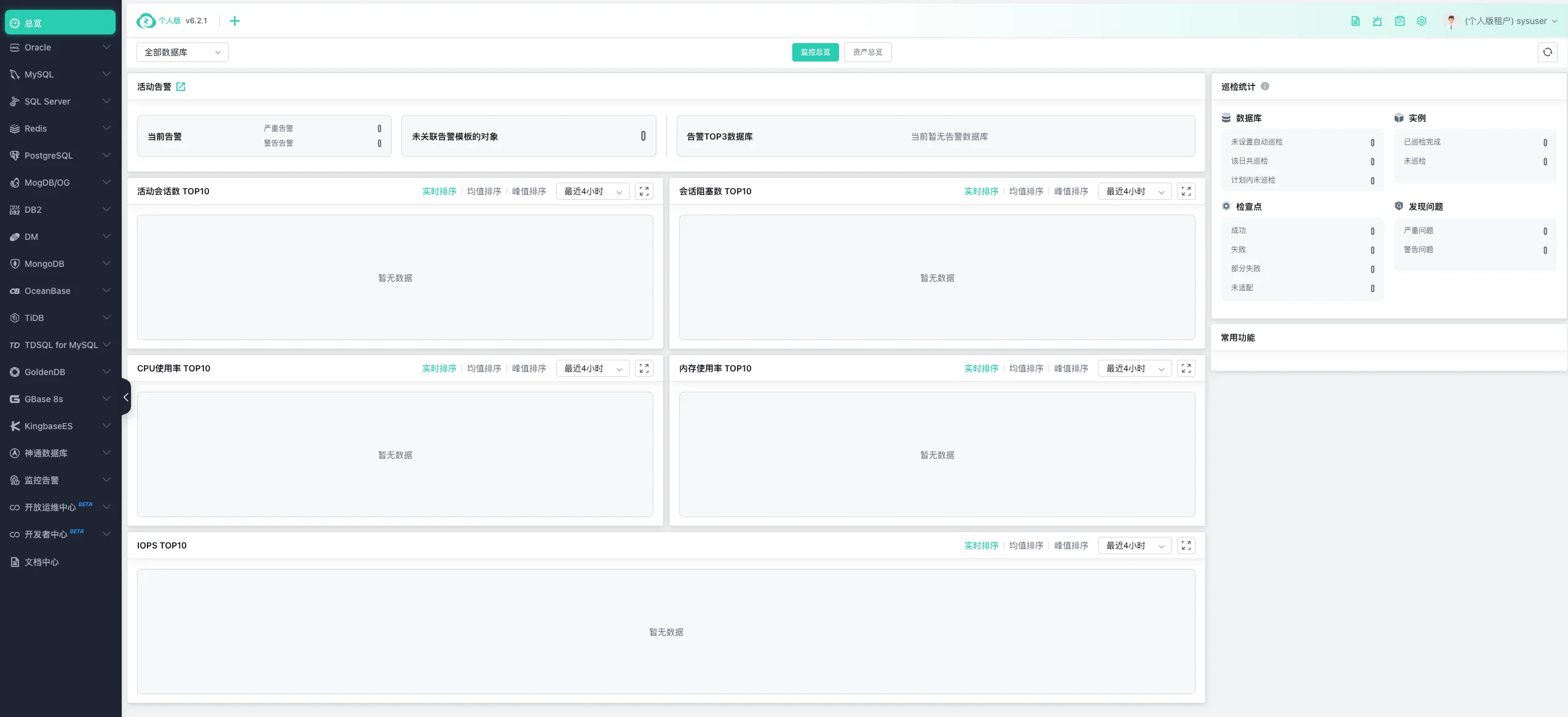Screen dimensions: 1568x717
Task: Maximize the IOPS TOP10 panel
Action: click(1186, 545)
